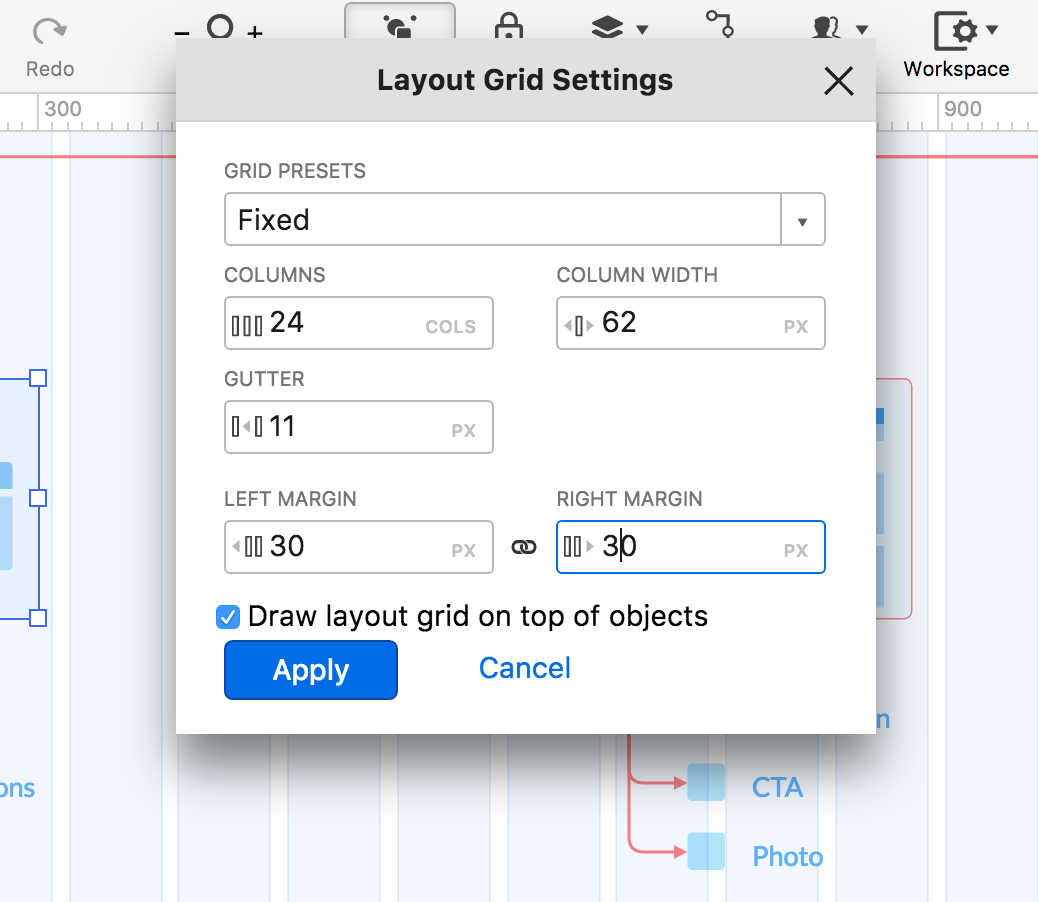Viewport: 1038px width, 902px height.
Task: Open the layers dropdown arrow
Action: tap(641, 29)
